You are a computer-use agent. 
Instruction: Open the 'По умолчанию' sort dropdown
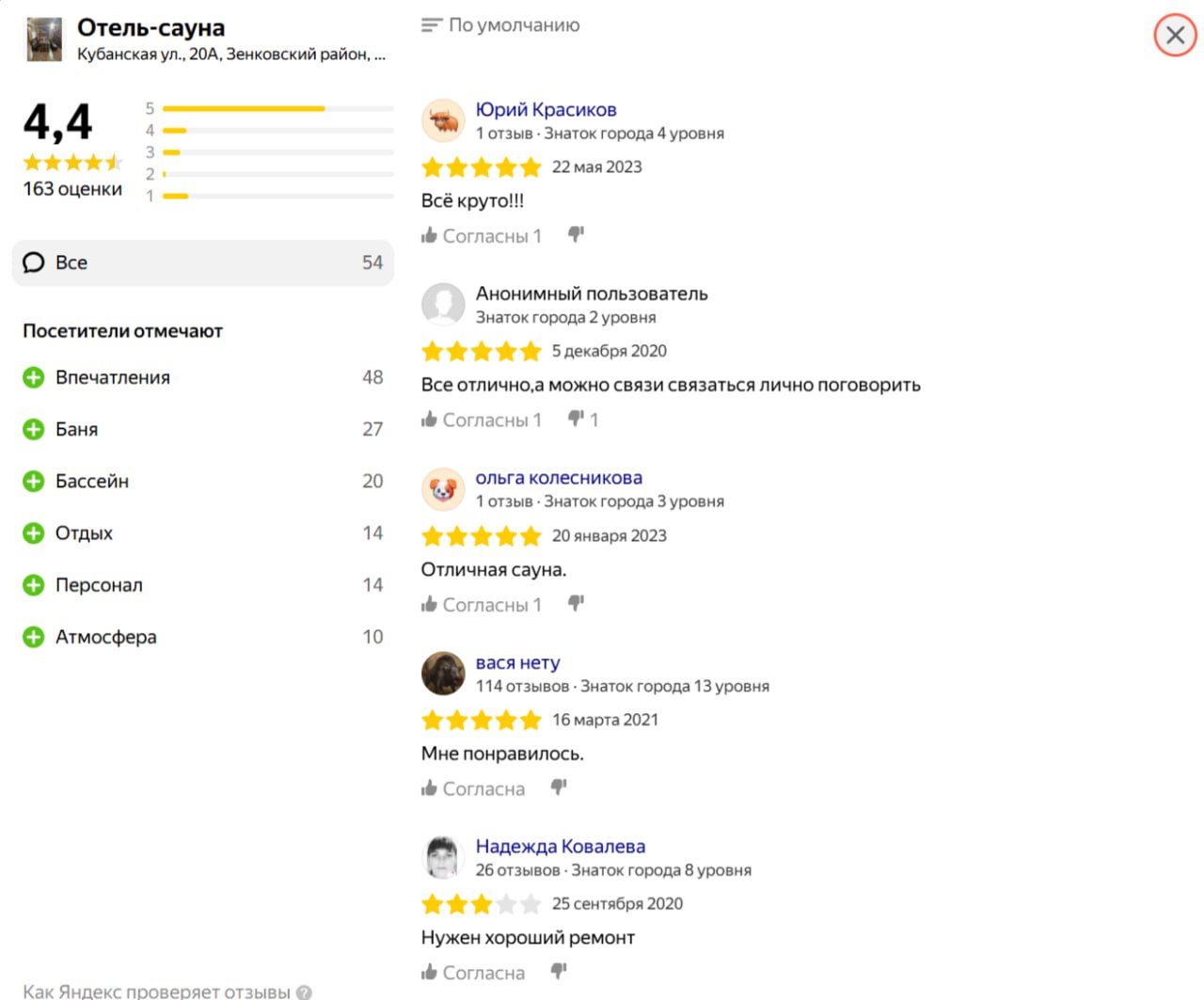500,25
